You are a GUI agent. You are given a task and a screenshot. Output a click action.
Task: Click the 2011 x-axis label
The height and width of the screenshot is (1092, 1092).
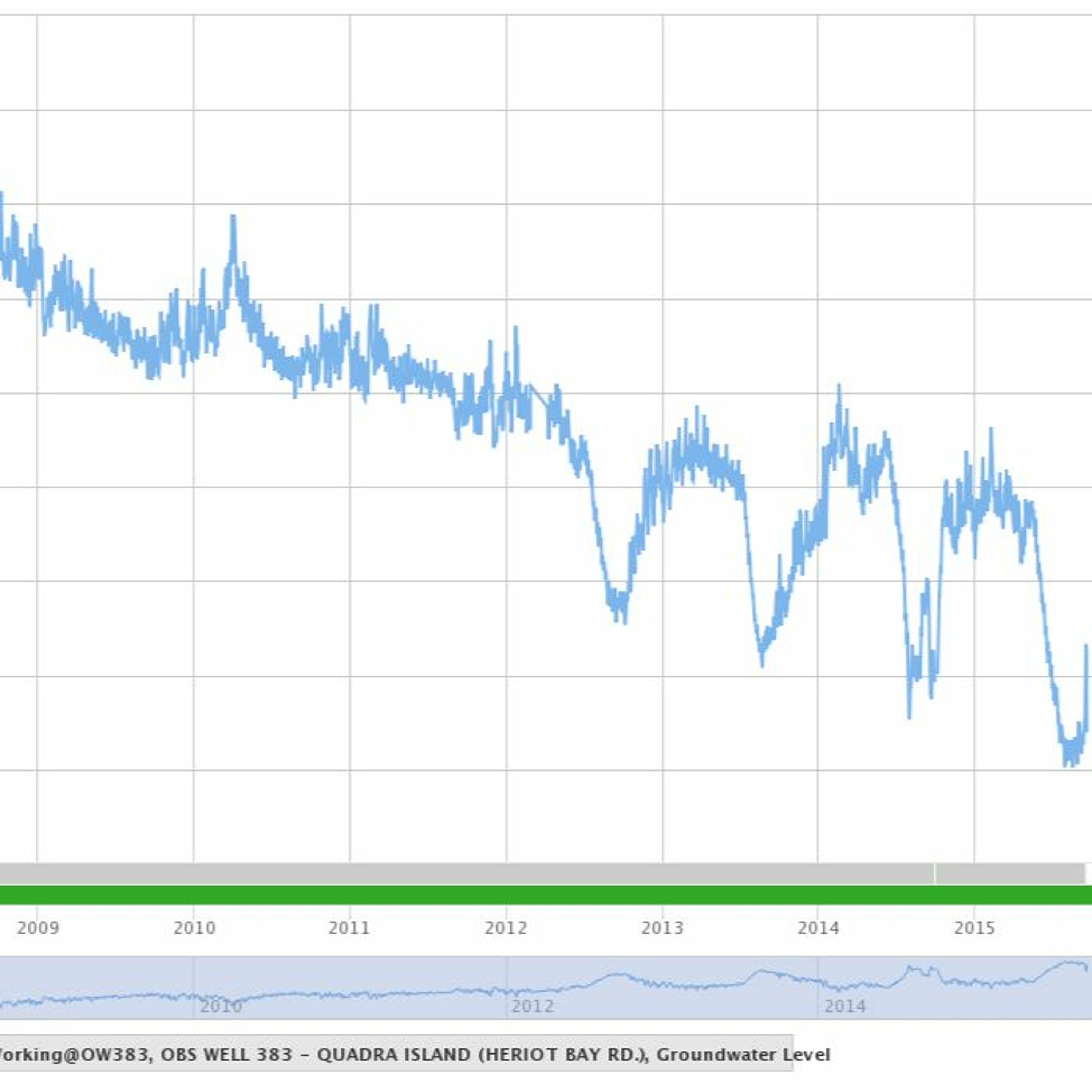point(349,928)
